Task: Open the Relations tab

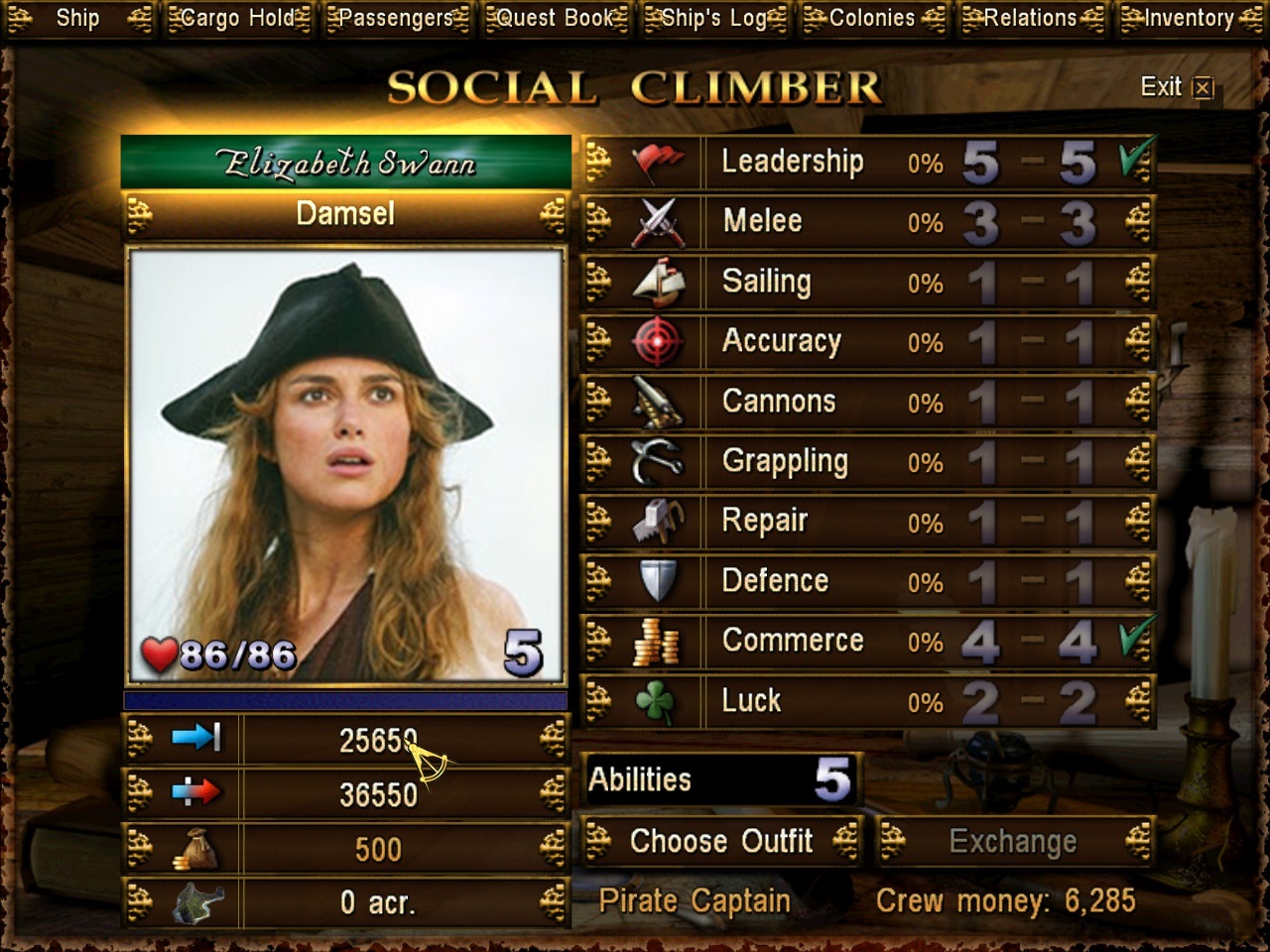Action: click(x=1031, y=18)
